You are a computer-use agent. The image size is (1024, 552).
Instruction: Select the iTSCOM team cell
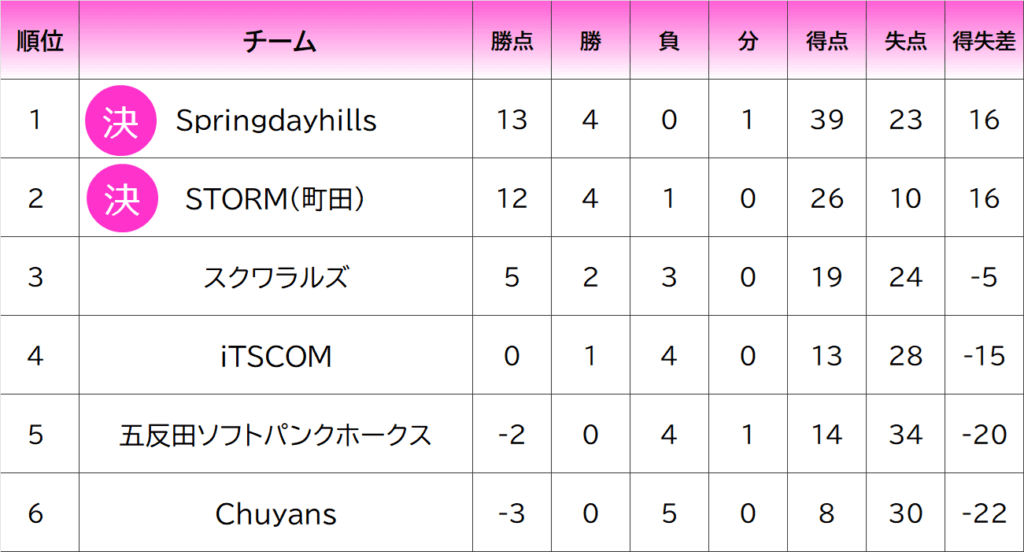276,355
